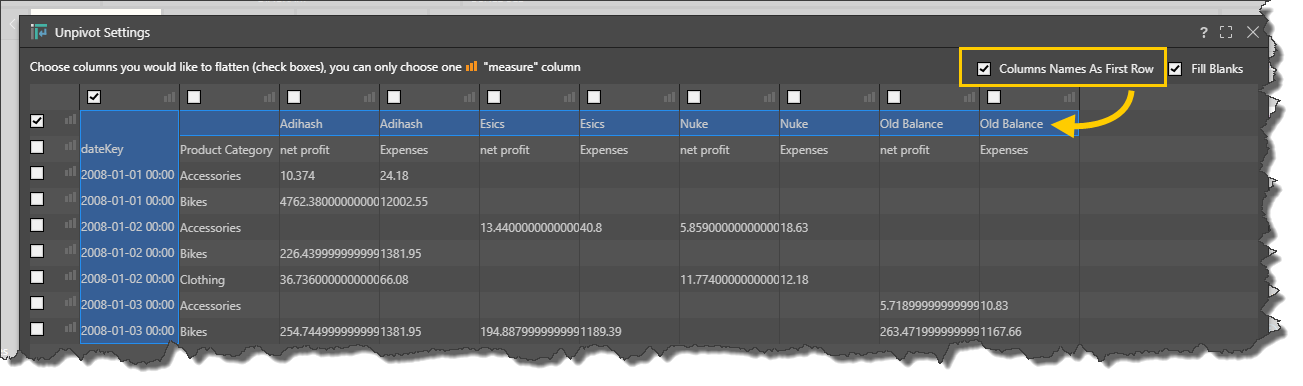Image resolution: width=1303 pixels, height=386 pixels.
Task: Open help question mark icon
Action: tap(1203, 32)
